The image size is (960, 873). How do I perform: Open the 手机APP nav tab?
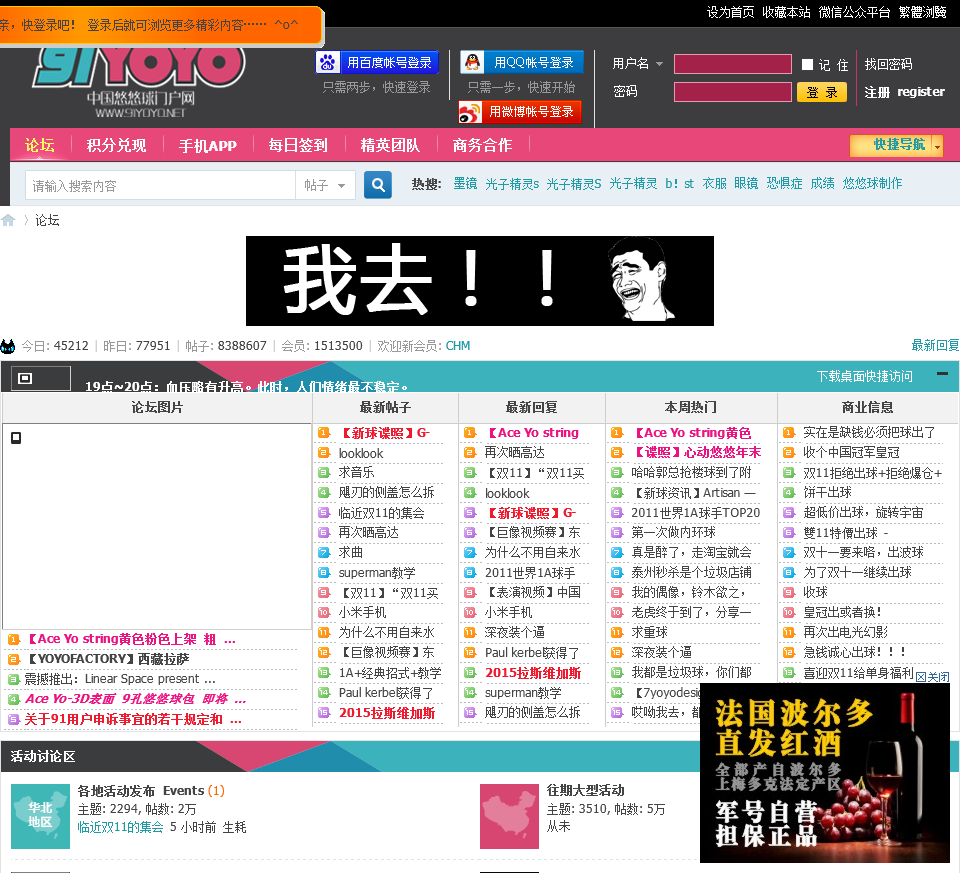(x=208, y=146)
